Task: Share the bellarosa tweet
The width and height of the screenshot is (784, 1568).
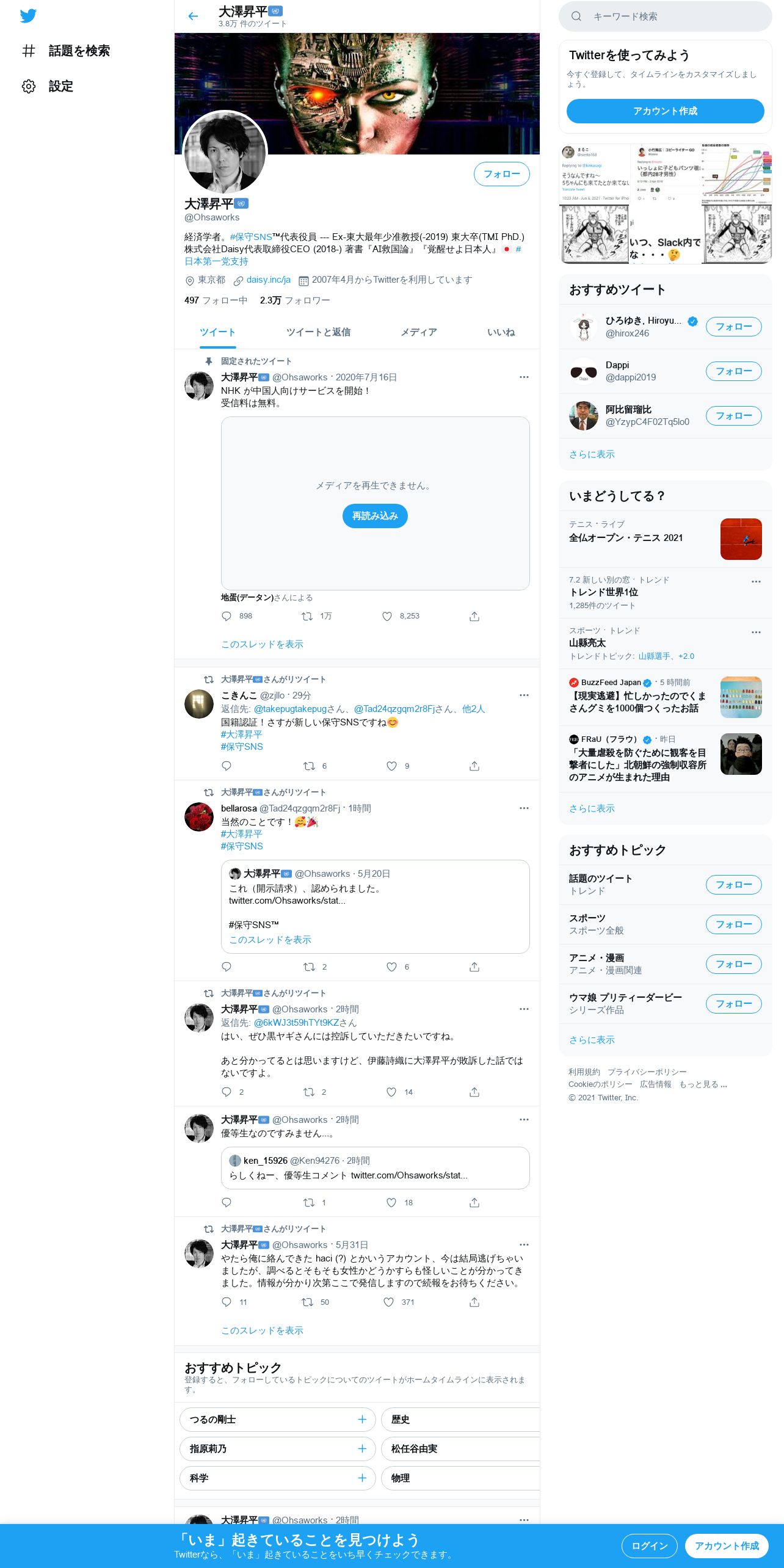Action: click(x=474, y=967)
